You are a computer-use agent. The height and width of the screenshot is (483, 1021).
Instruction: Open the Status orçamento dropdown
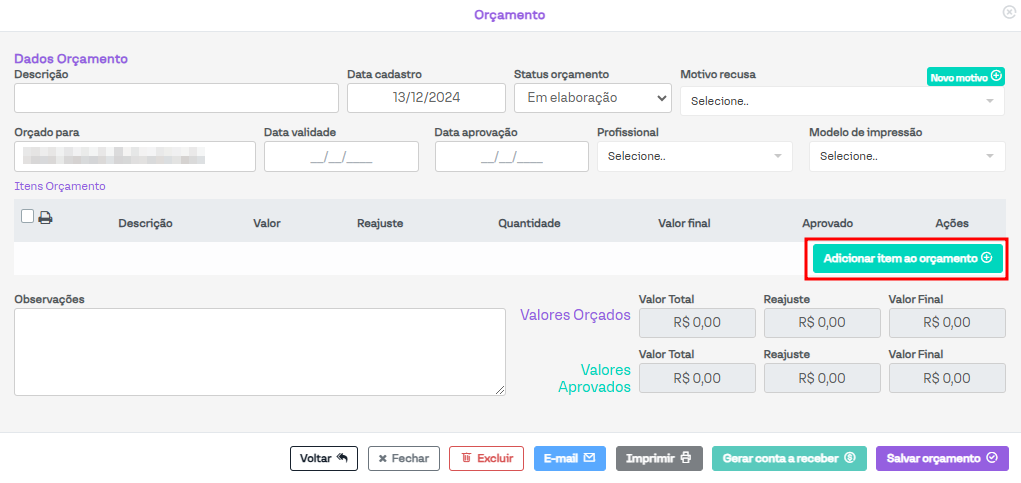pyautogui.click(x=592, y=98)
